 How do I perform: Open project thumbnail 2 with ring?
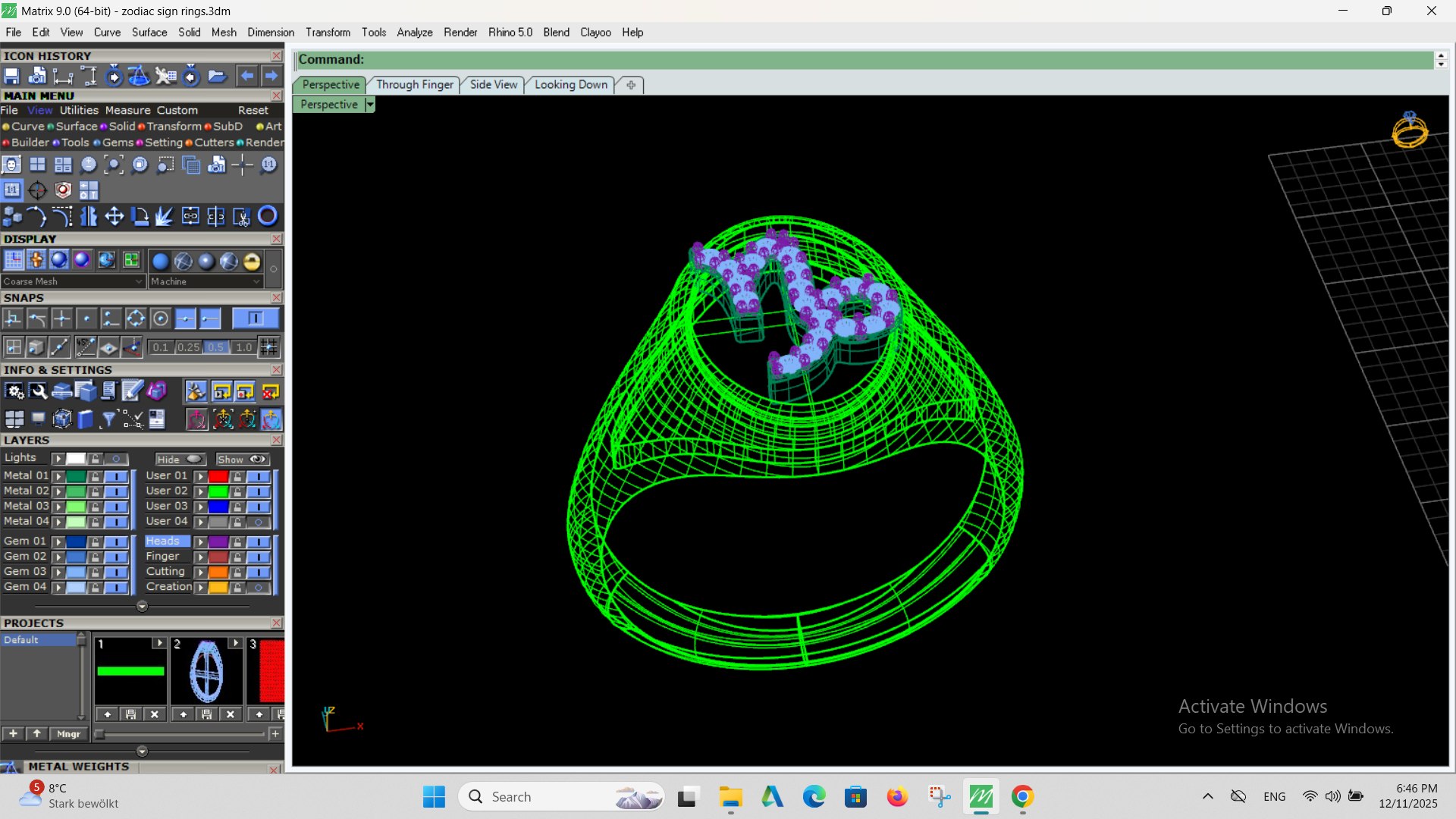pos(206,672)
